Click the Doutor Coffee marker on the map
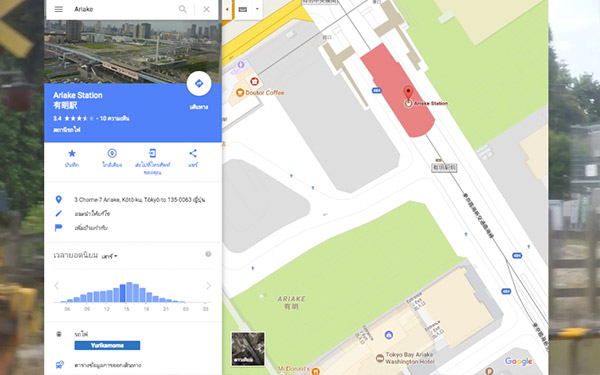600x375 pixels. pyautogui.click(x=240, y=92)
